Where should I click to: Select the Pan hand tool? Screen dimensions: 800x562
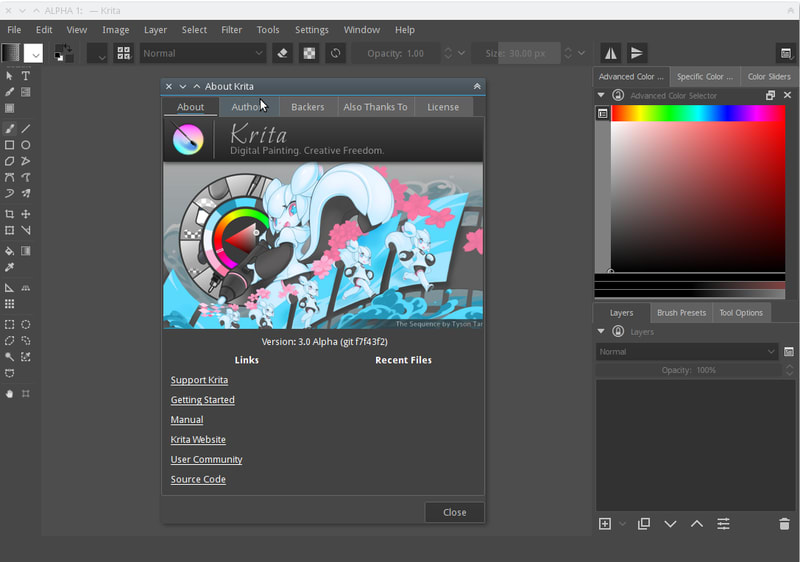pos(10,394)
